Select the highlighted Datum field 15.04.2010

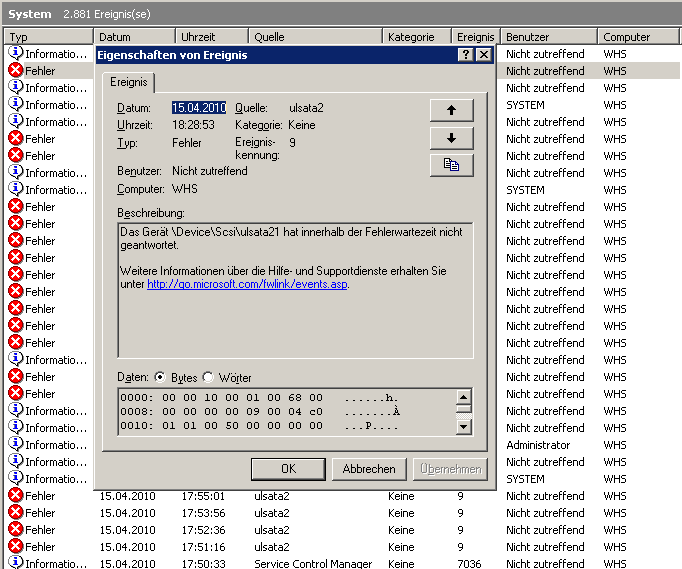pos(199,107)
